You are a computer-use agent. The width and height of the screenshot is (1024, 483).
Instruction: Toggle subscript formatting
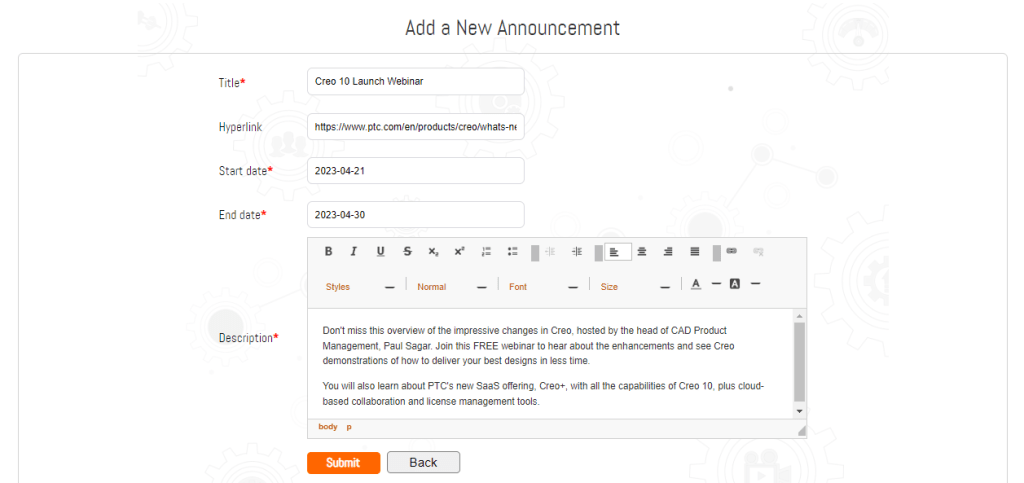[433, 252]
